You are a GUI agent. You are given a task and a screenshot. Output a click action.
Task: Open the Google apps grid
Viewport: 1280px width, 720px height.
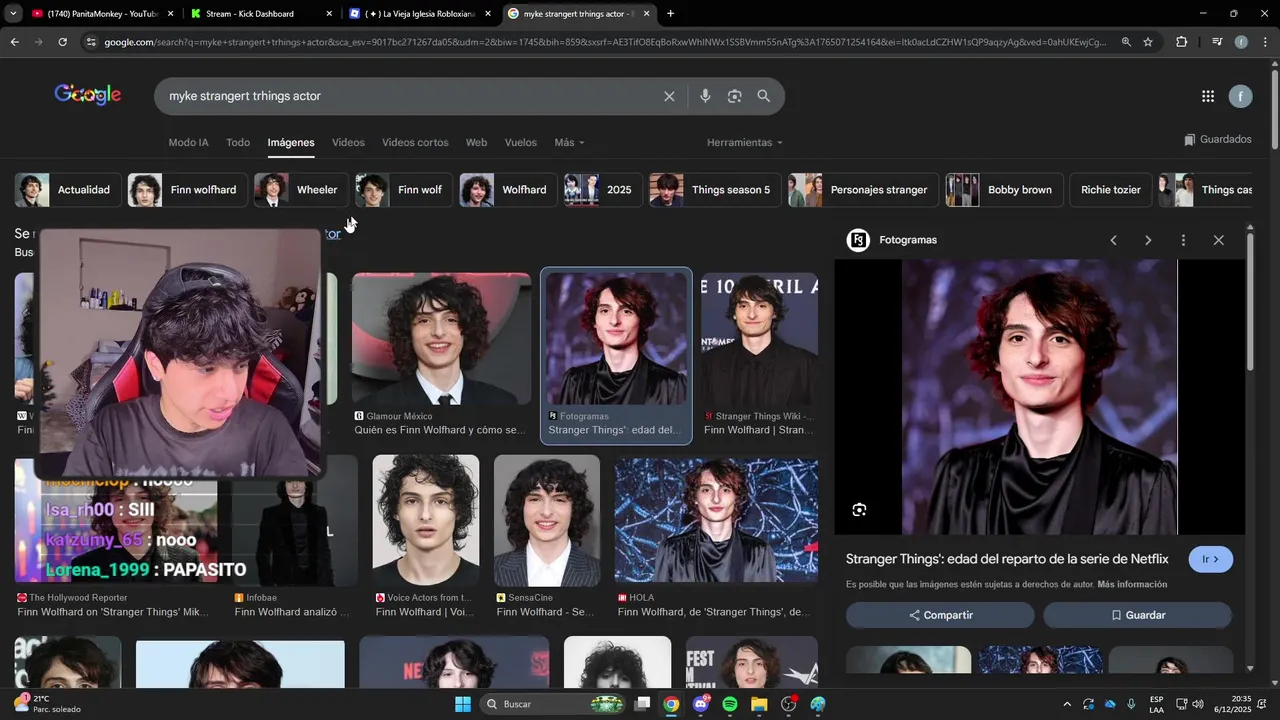(1208, 96)
